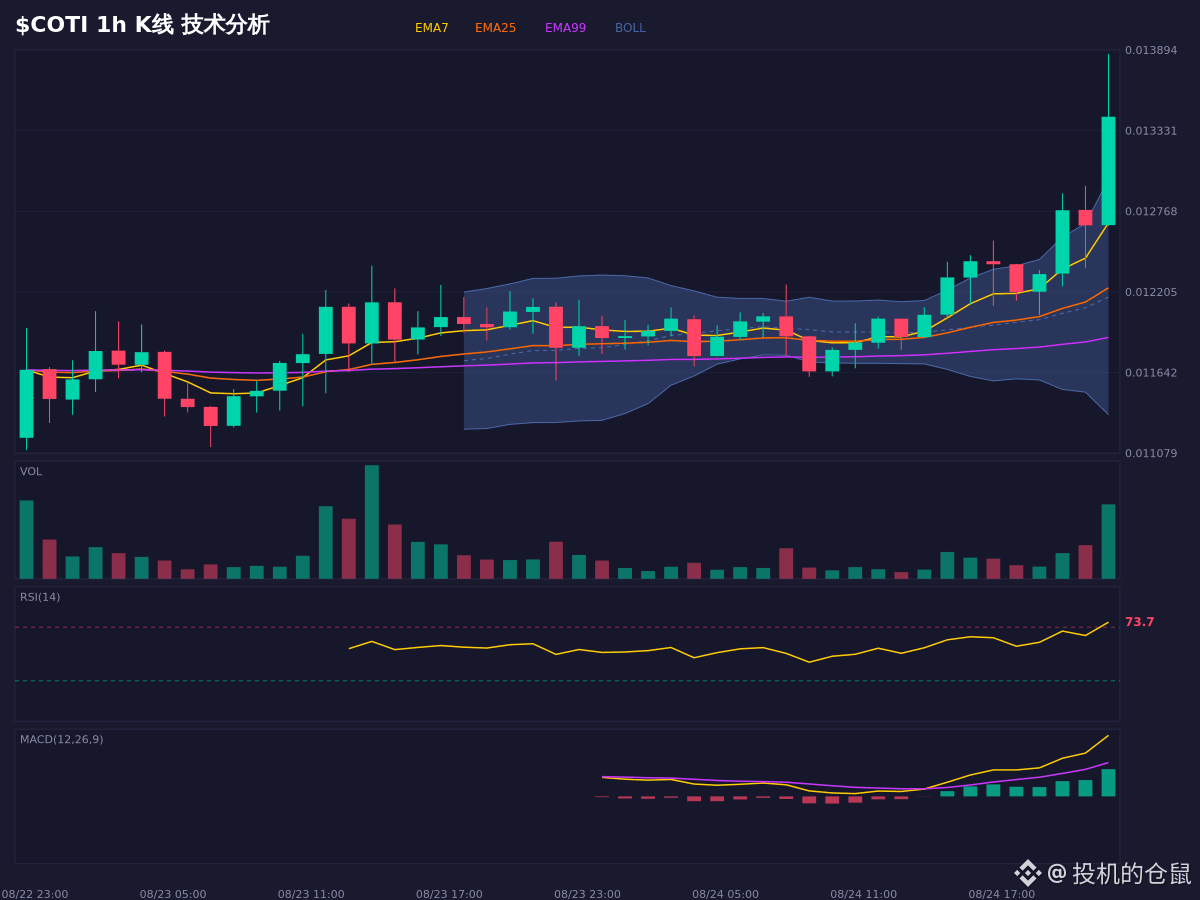Image resolution: width=1200 pixels, height=900 pixels.
Task: Click the $COTI 1h chart title
Action: (142, 25)
